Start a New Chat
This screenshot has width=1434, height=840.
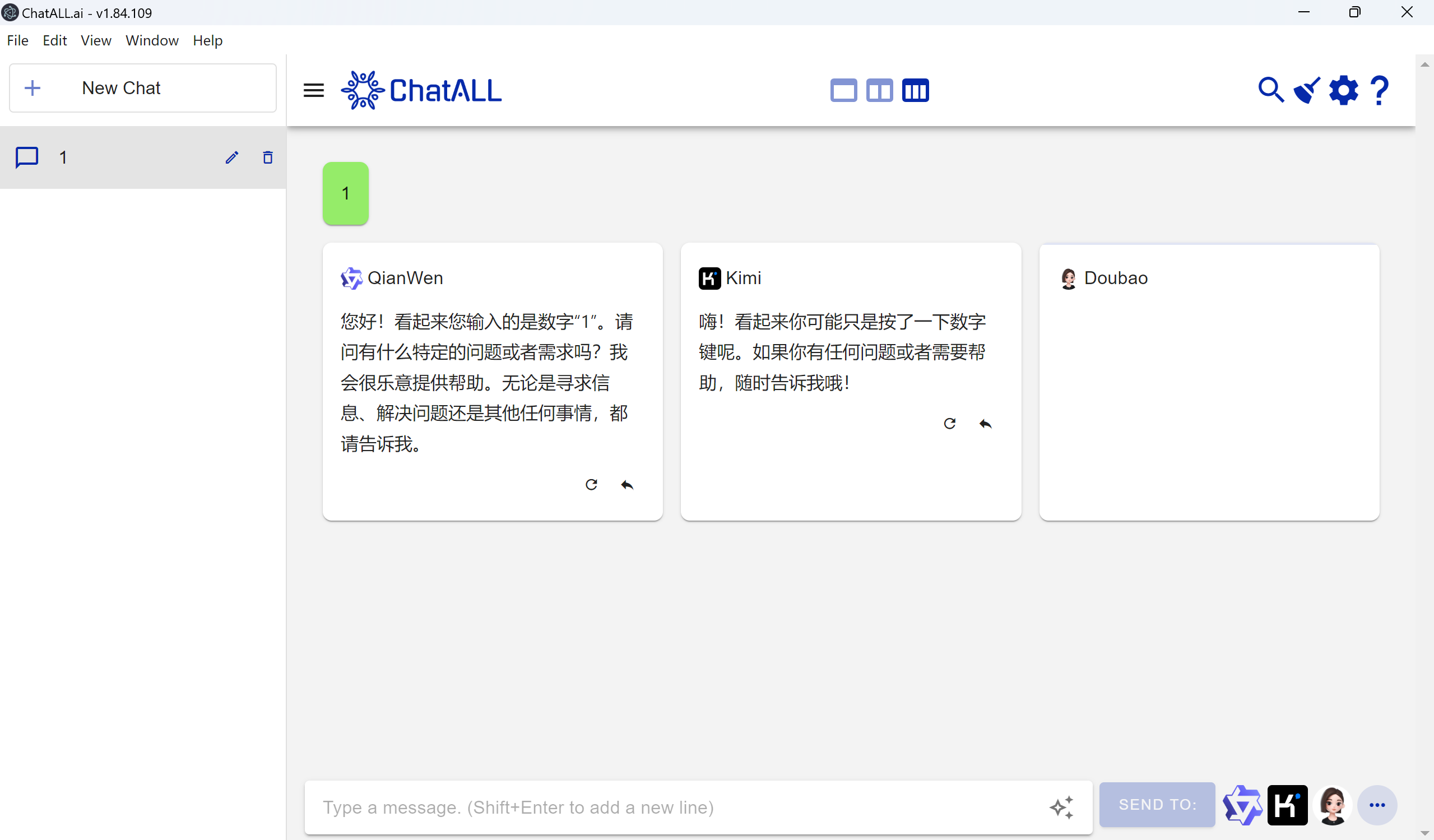point(142,87)
